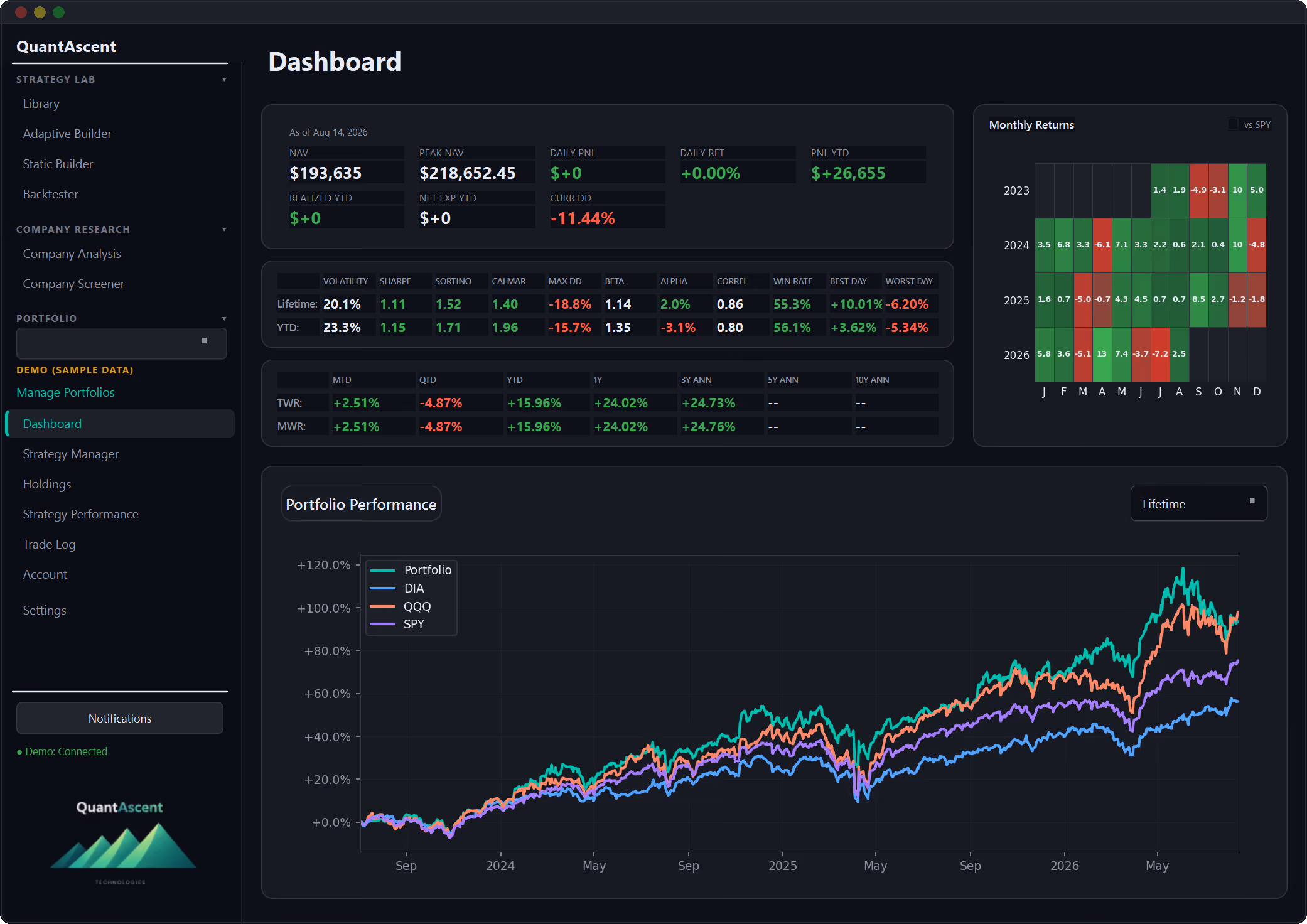The width and height of the screenshot is (1307, 924).
Task: Click Lifetime Win Rate value 55.3%
Action: 792,304
